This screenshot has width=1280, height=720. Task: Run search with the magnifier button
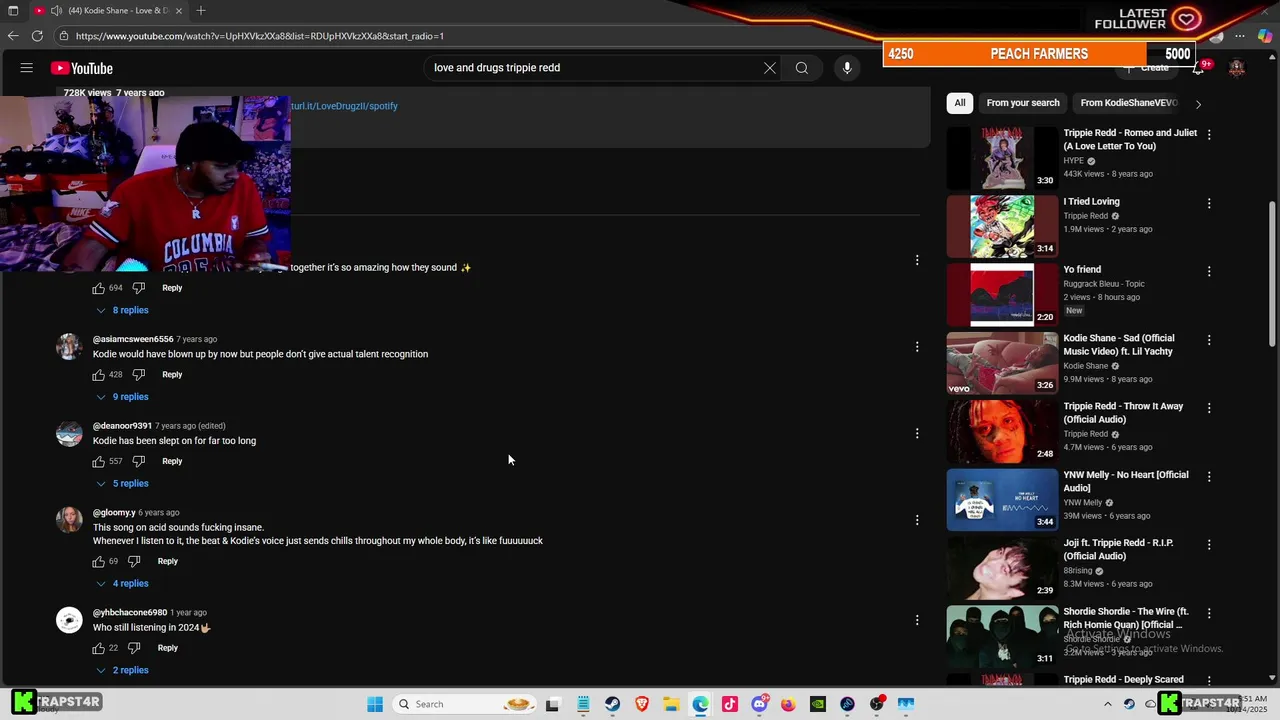point(802,68)
